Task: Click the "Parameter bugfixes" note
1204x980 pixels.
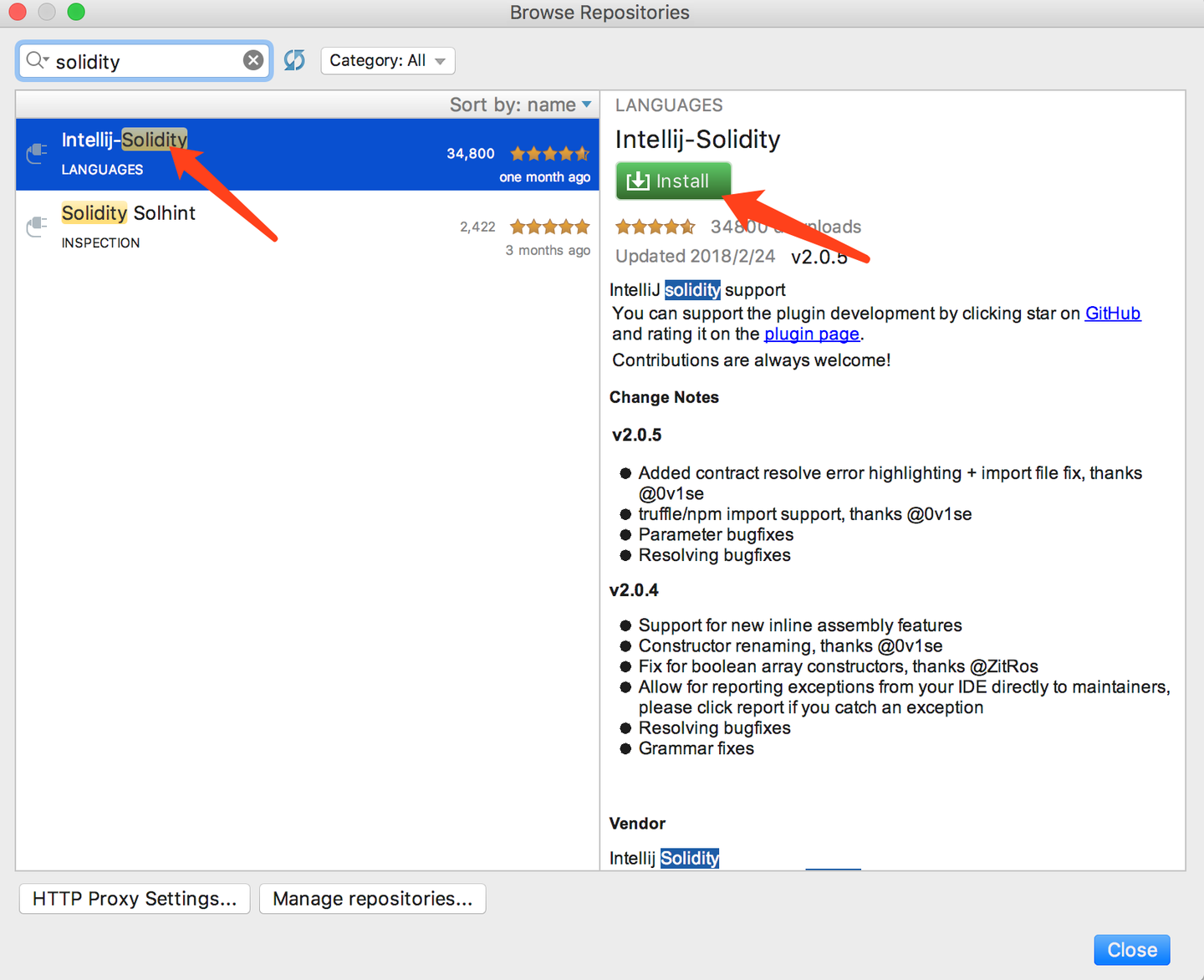Action: pos(717,535)
